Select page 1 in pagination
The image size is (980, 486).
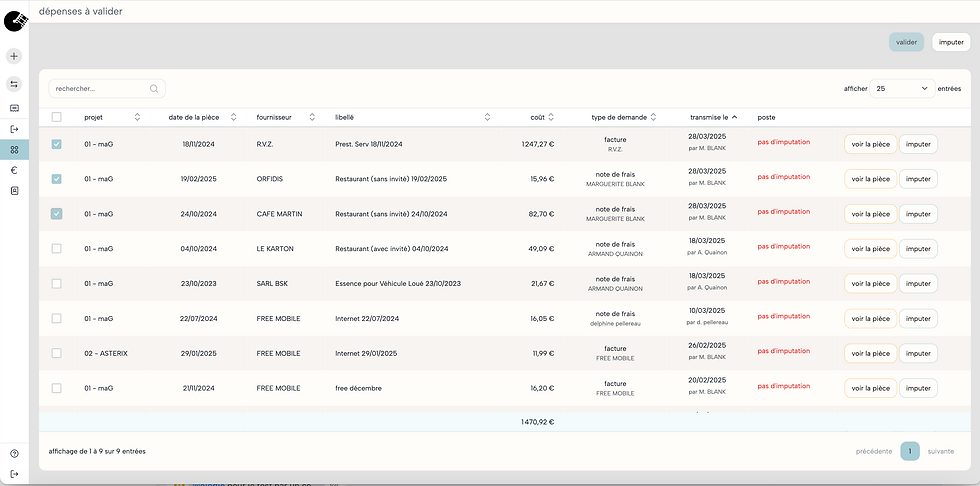point(910,451)
